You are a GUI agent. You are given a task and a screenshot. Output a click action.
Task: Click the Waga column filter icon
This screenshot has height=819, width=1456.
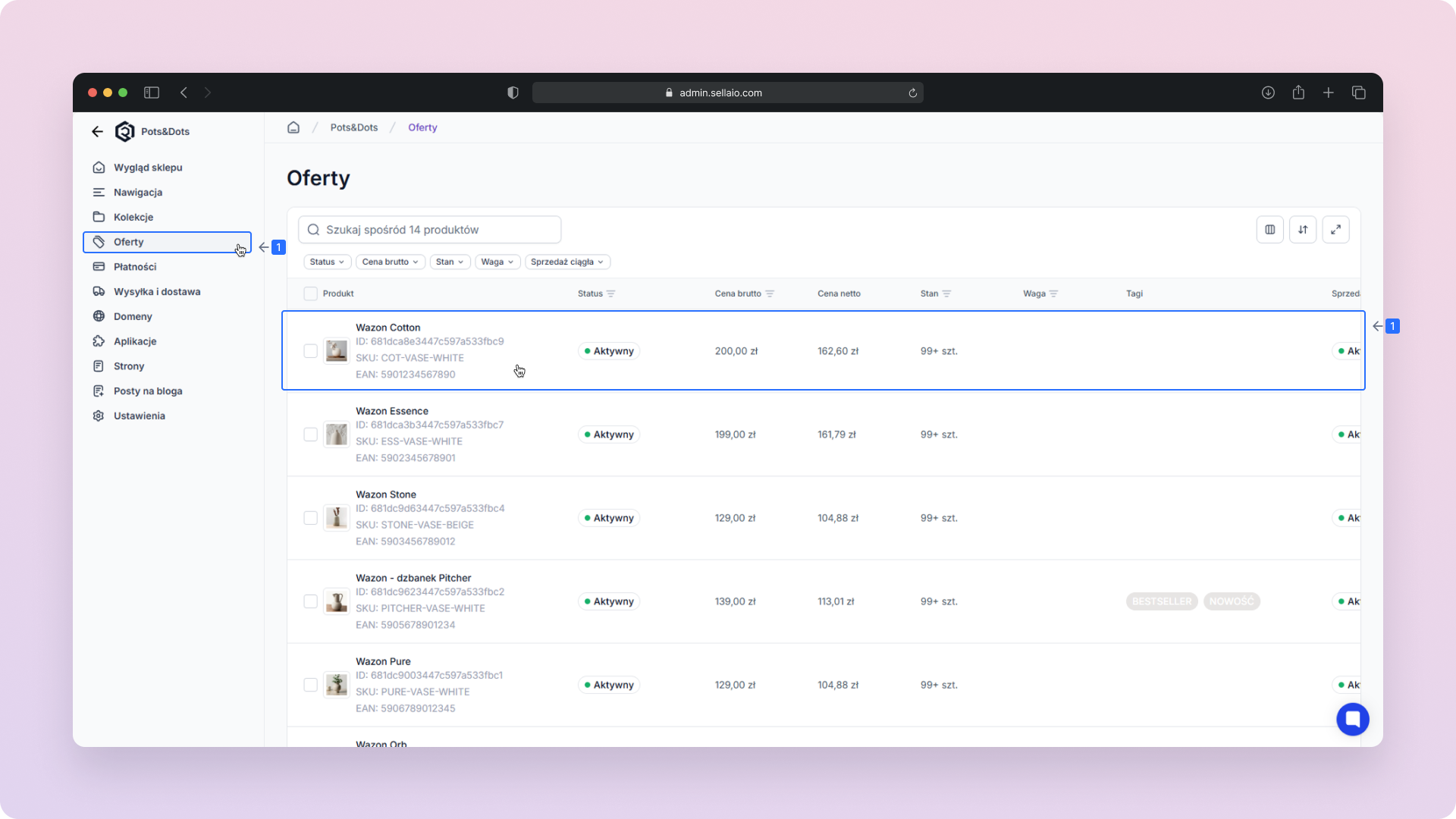click(1053, 293)
